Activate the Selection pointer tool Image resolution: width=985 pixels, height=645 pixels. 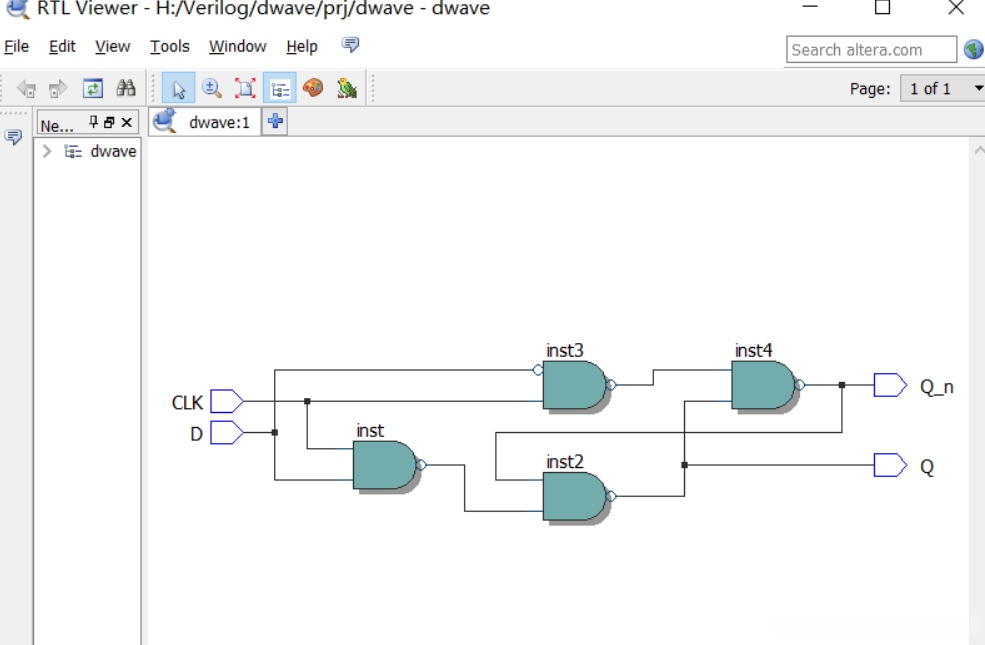click(x=178, y=89)
